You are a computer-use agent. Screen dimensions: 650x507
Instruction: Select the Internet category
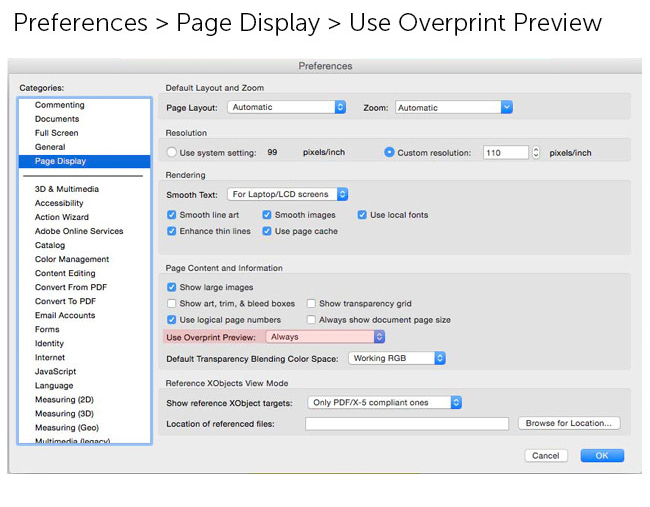click(50, 358)
